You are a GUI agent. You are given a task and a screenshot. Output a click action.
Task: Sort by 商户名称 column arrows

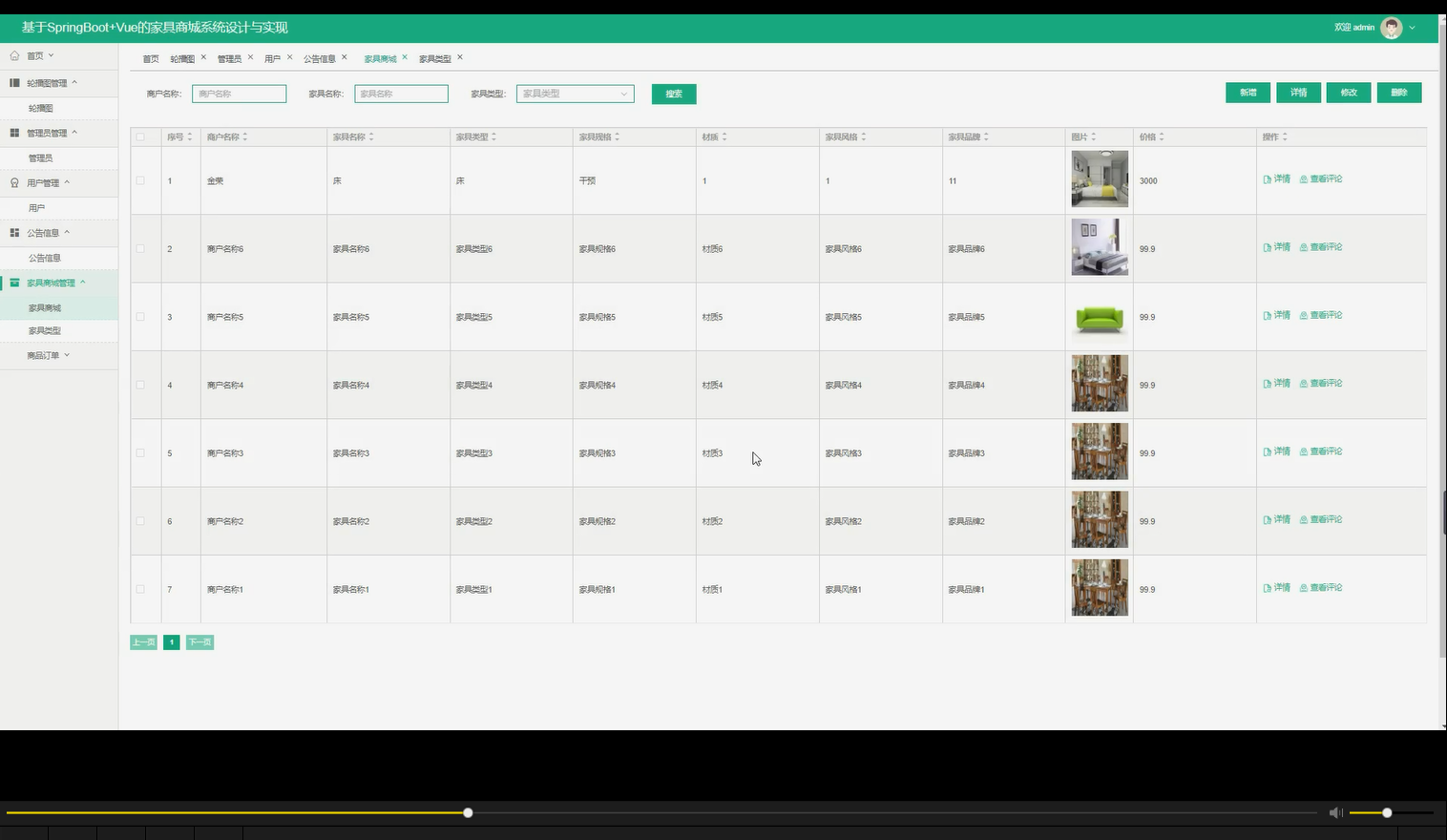click(x=245, y=136)
